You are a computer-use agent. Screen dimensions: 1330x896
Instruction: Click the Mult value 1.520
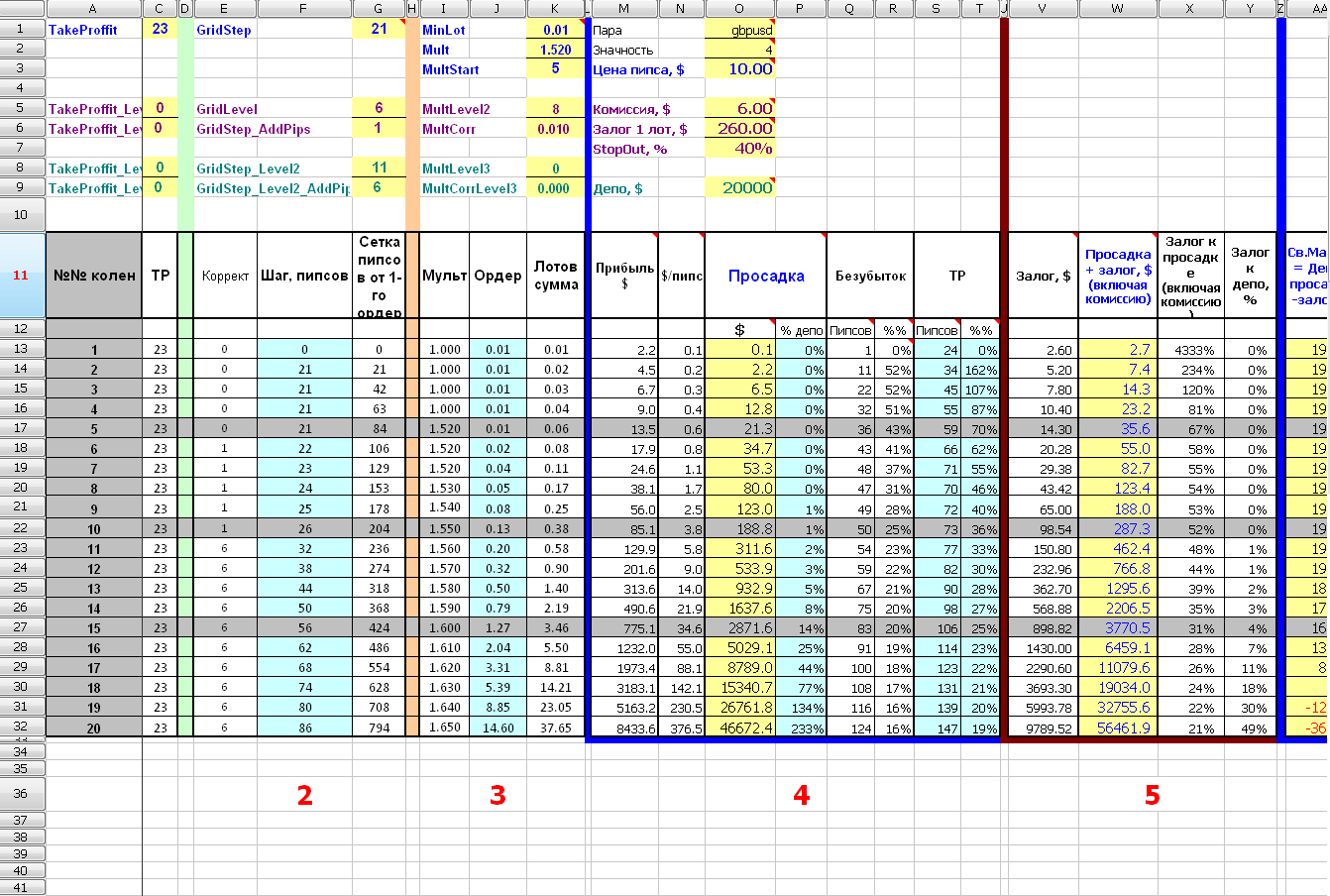coord(556,50)
